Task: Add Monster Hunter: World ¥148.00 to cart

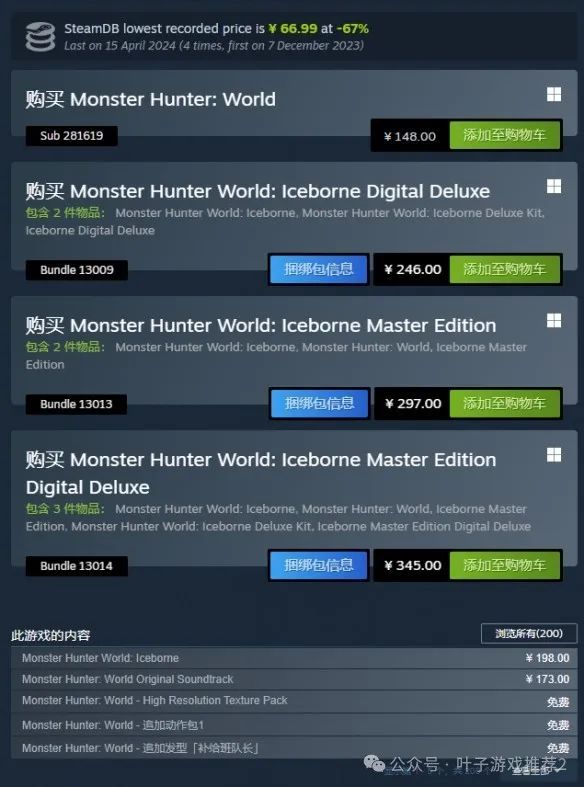Action: (x=505, y=135)
